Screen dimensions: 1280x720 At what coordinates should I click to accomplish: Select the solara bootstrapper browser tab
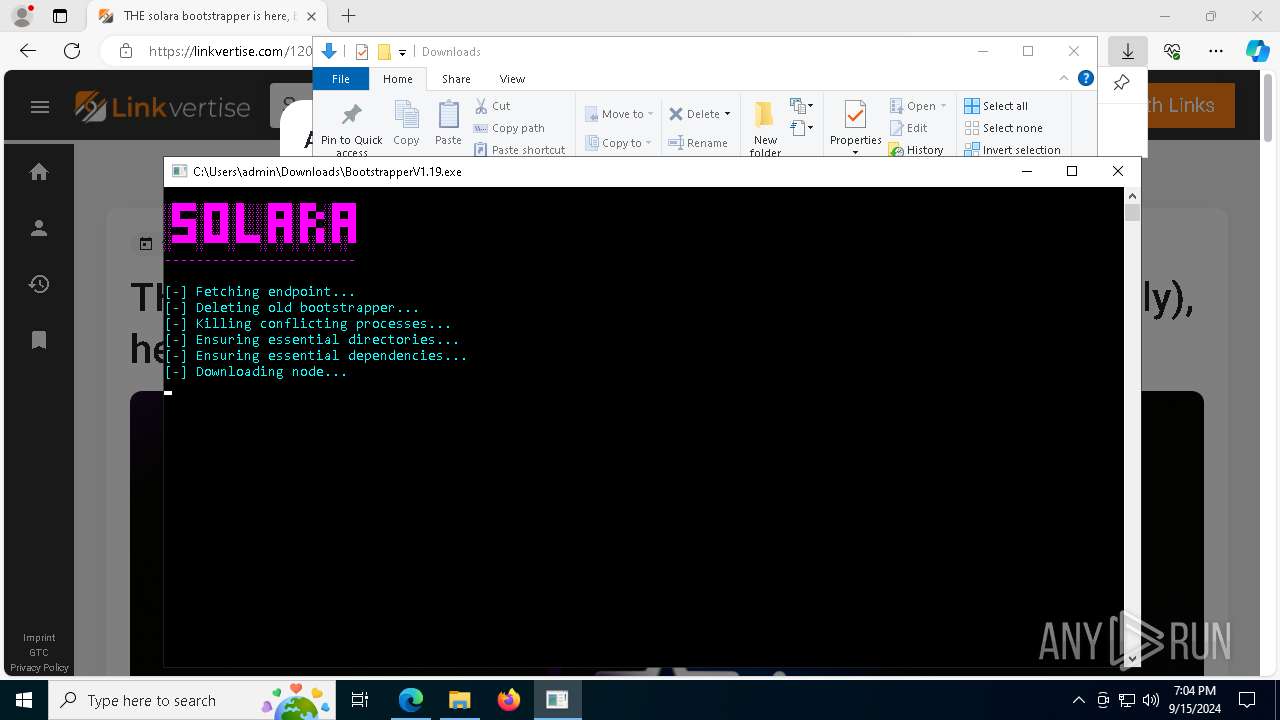pyautogui.click(x=209, y=16)
